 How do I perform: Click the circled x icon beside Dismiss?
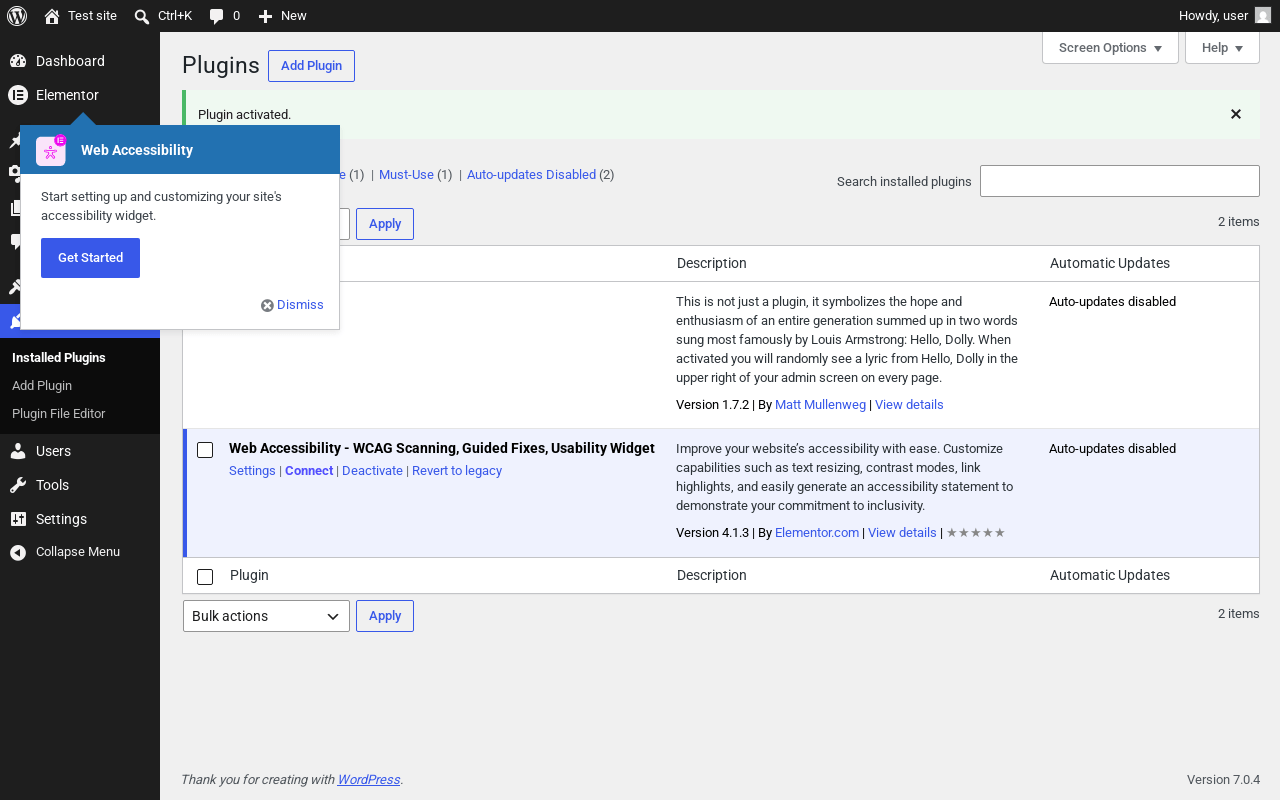pyautogui.click(x=267, y=305)
